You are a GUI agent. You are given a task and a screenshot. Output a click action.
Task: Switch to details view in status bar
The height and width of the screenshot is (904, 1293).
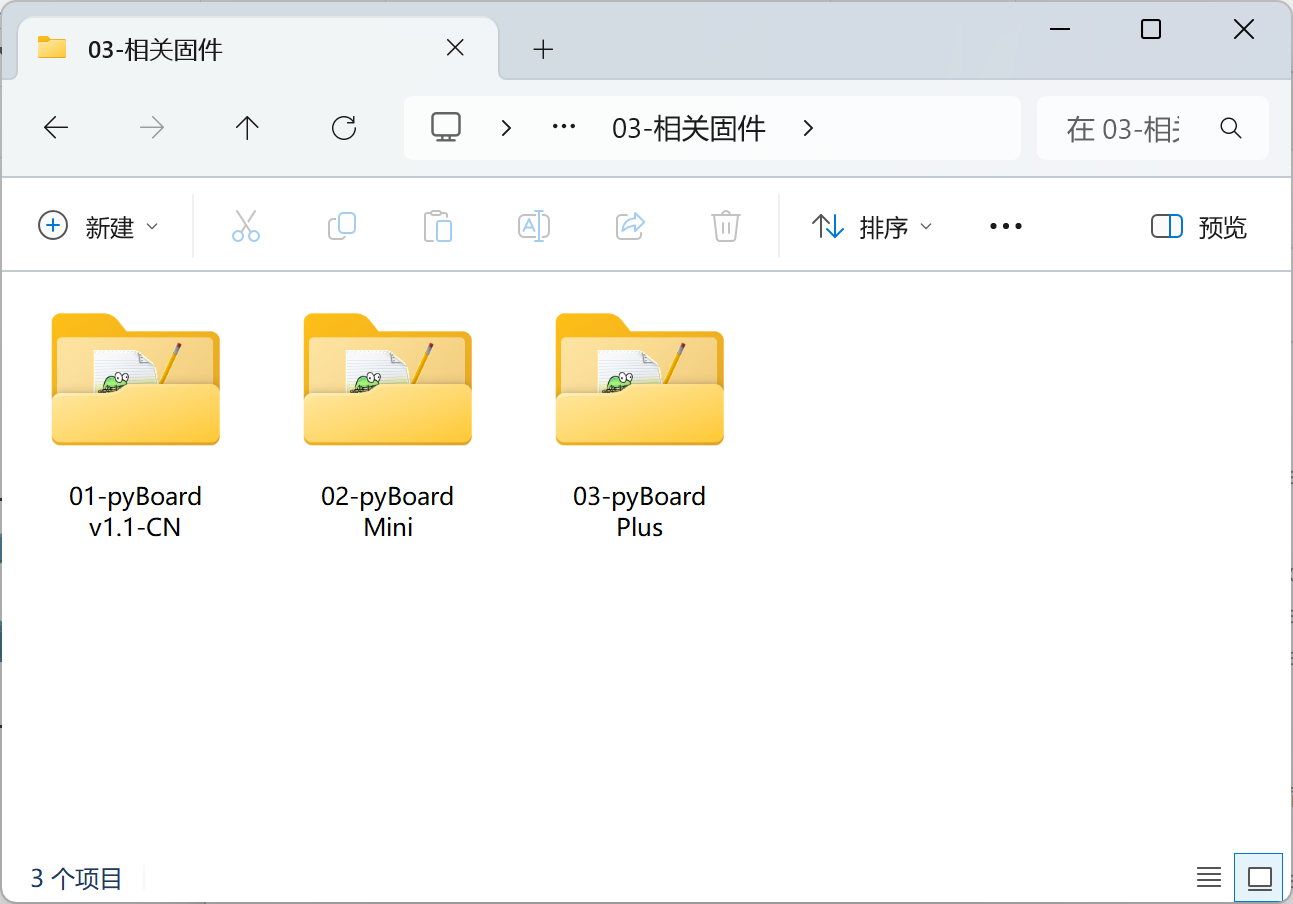coord(1208,877)
